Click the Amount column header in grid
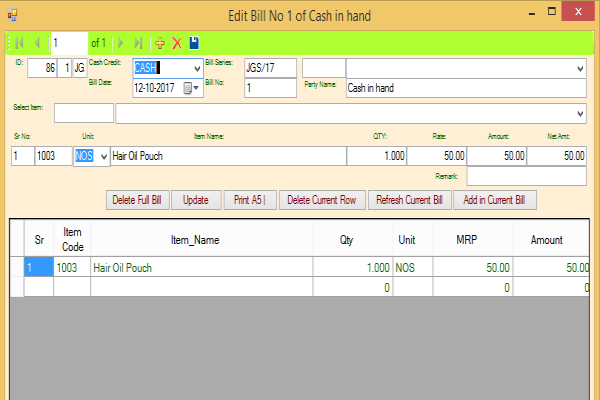600x400 pixels. [x=551, y=240]
